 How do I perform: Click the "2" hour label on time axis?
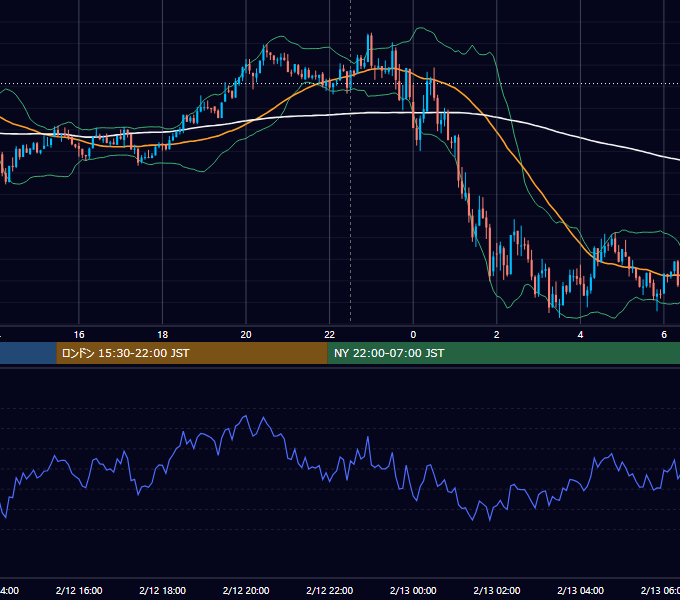(497, 335)
